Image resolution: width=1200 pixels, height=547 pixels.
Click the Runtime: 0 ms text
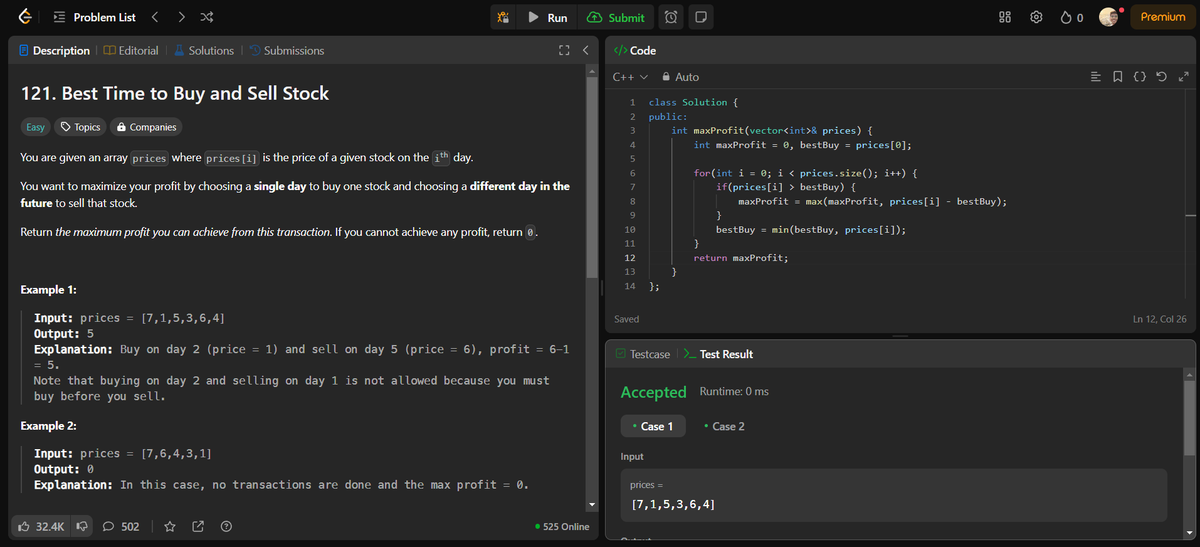point(733,391)
